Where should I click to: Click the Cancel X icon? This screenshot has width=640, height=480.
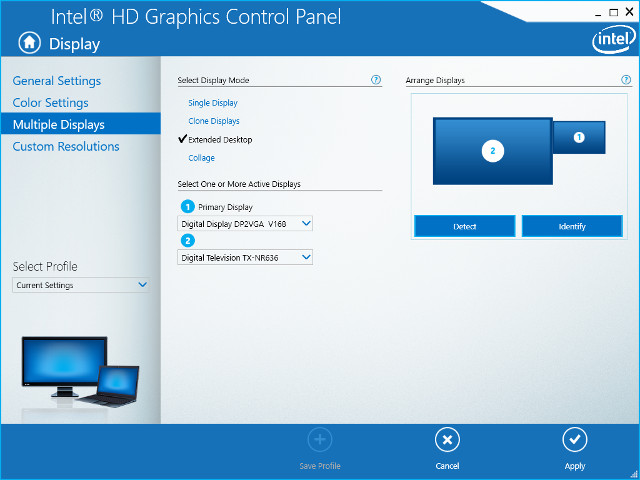pos(447,440)
